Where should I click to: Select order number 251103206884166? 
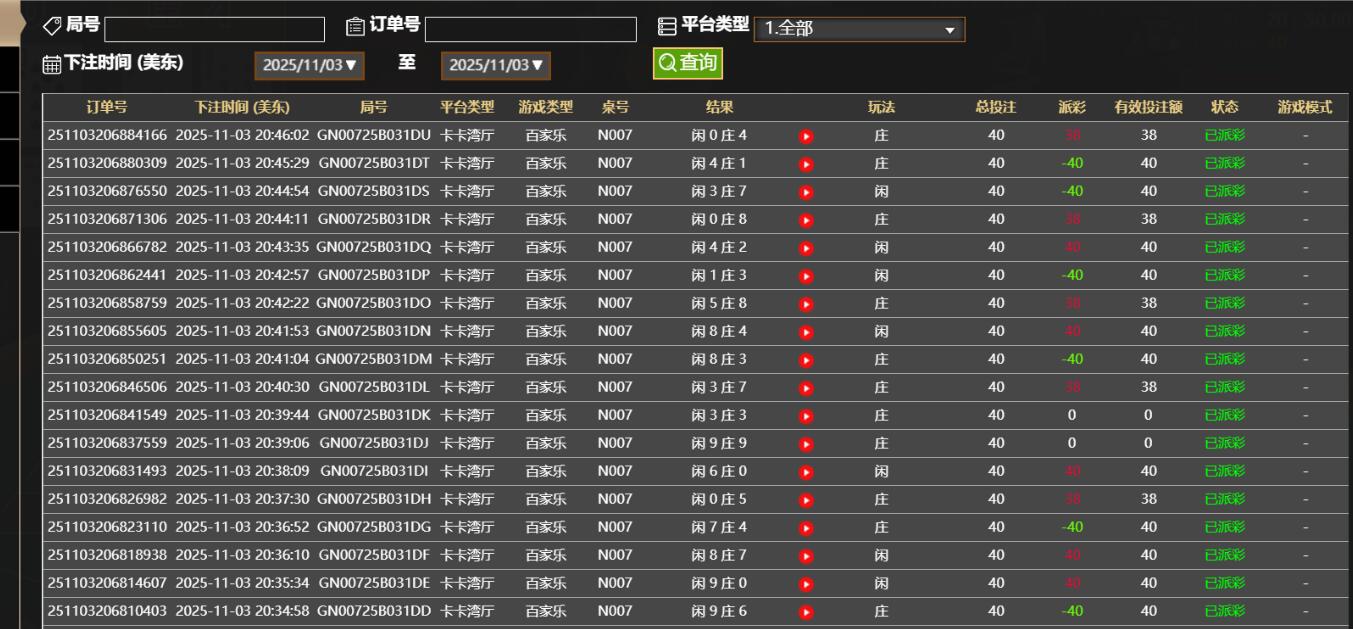point(107,135)
